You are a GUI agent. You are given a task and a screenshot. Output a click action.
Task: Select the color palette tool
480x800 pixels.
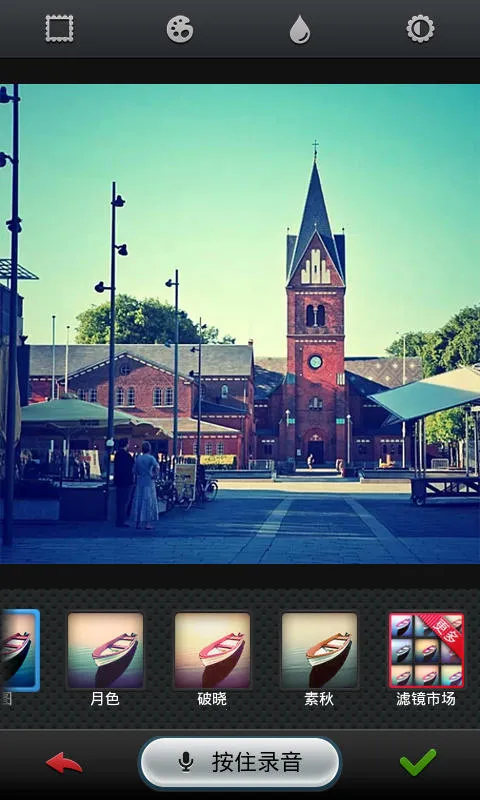[x=180, y=29]
